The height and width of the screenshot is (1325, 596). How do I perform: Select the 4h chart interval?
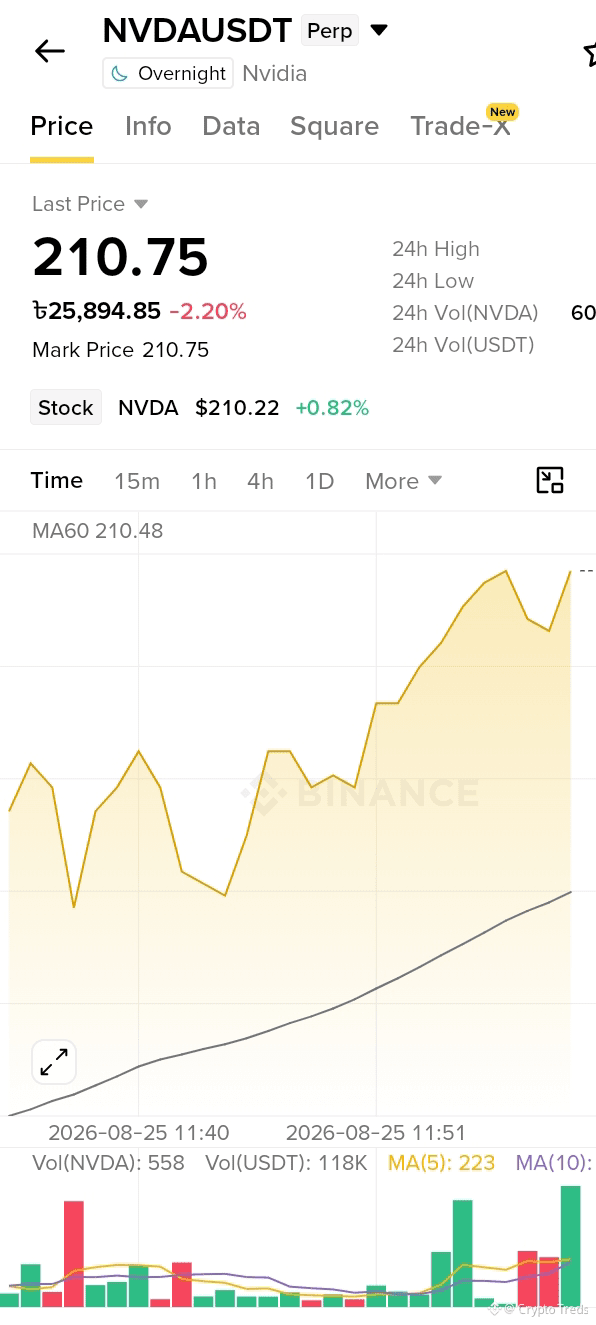[261, 481]
